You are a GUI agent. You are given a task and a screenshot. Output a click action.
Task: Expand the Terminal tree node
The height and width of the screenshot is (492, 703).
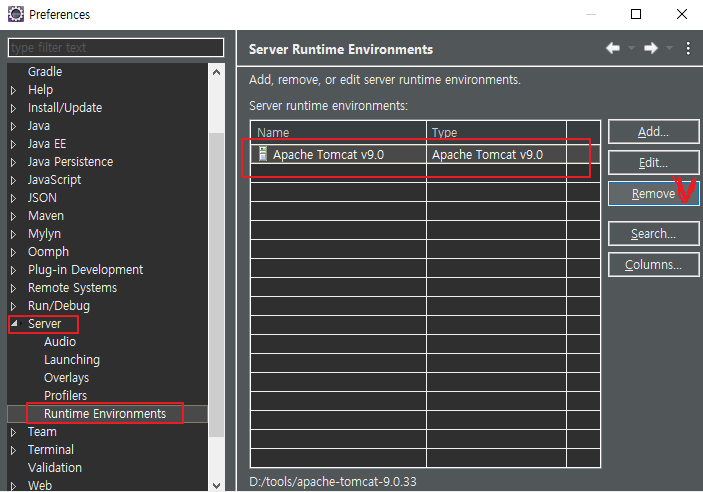tap(13, 450)
